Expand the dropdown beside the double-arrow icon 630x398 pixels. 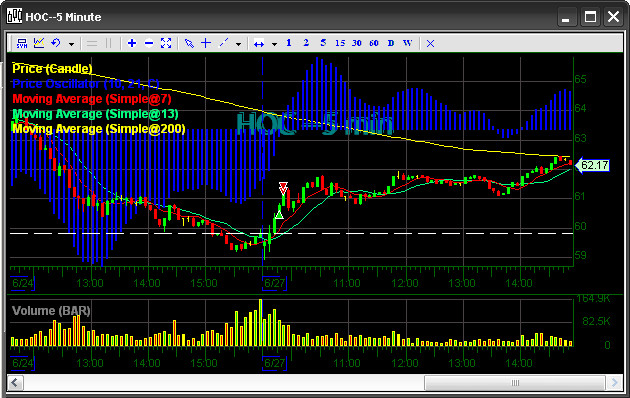pos(274,44)
